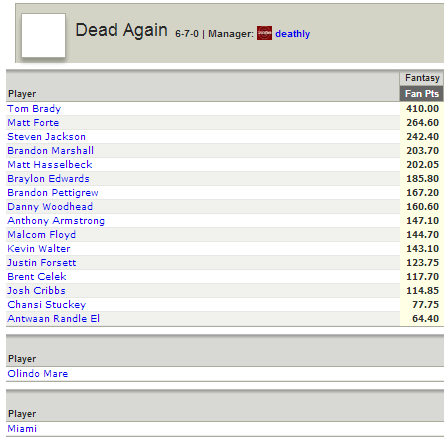
Task: Open Malcom Floyd's player page
Action: click(41, 235)
